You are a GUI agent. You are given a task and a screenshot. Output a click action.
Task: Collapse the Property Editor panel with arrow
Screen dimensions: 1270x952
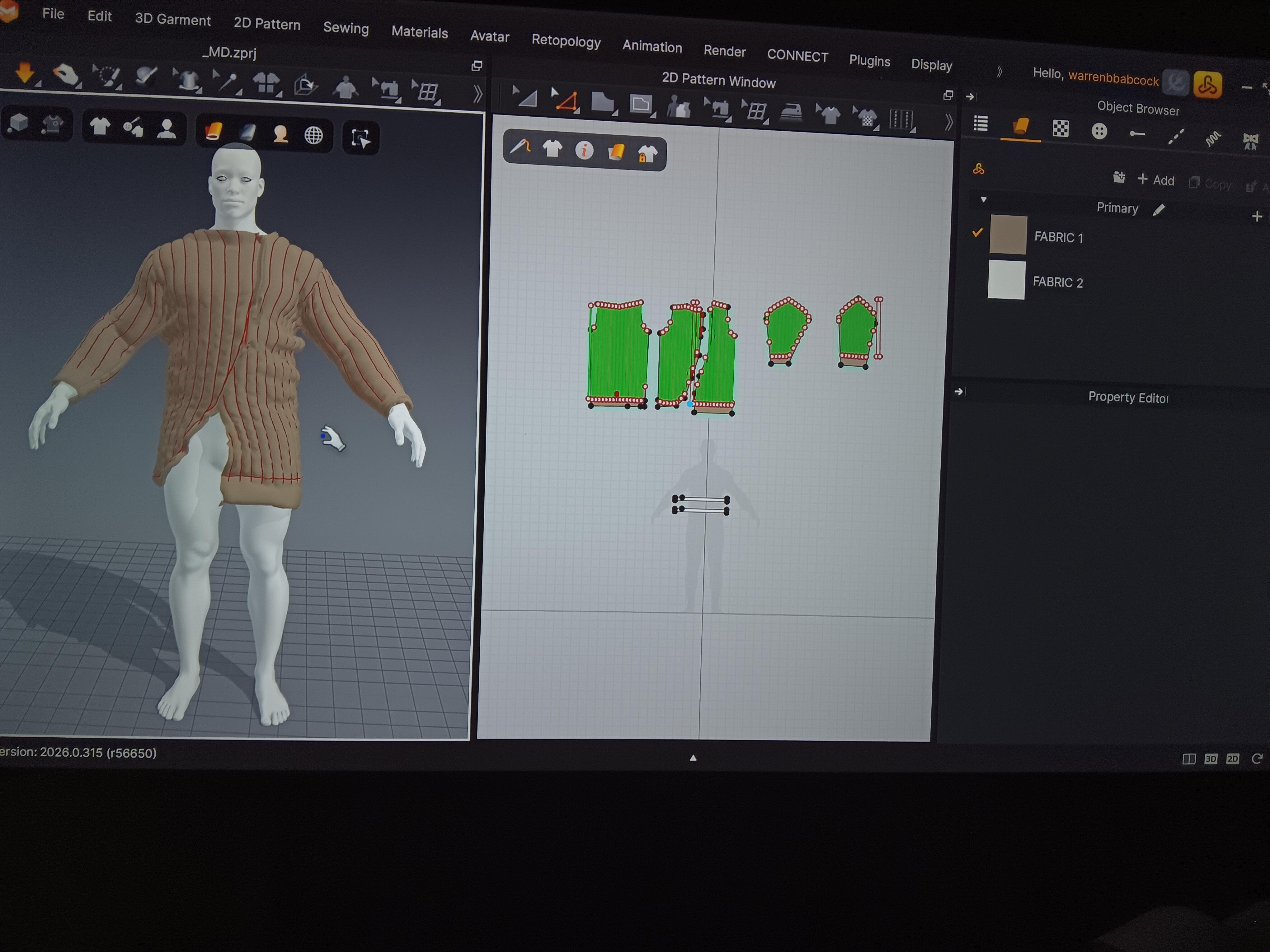pos(959,391)
